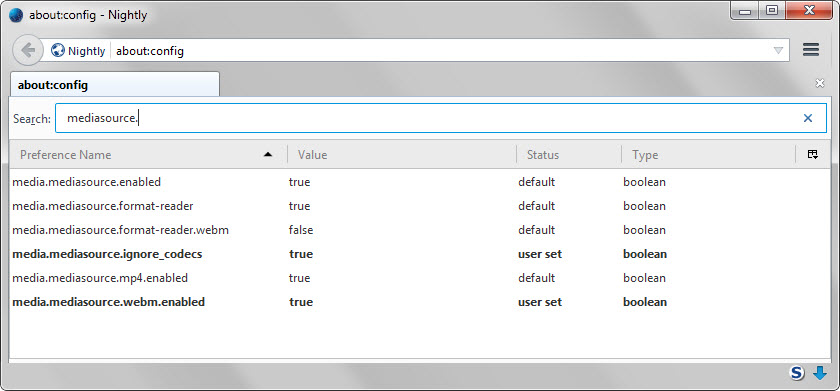Click false value of format-reader.webm

click(301, 230)
